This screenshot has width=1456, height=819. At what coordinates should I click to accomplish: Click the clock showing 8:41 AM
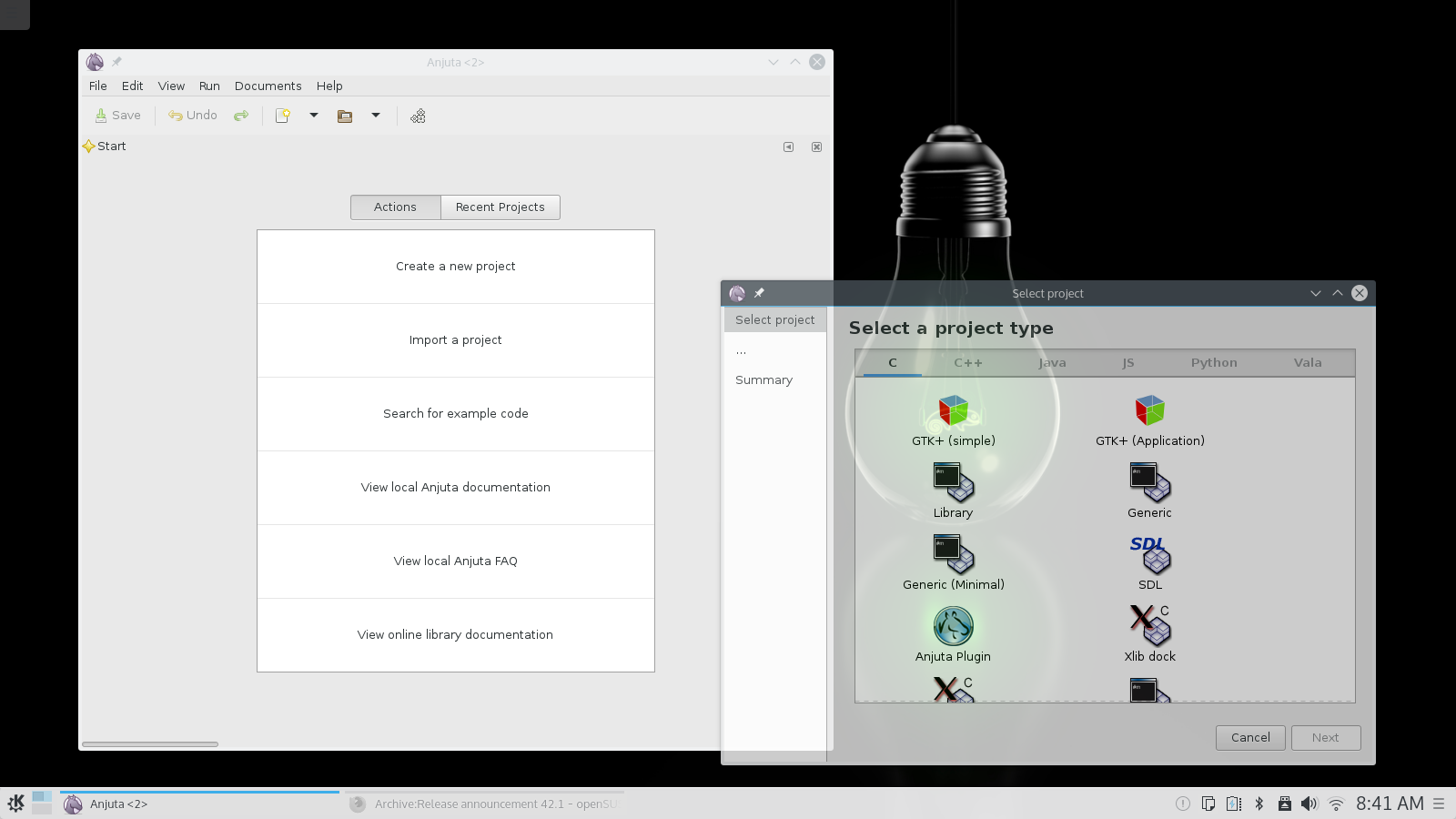tap(1390, 804)
